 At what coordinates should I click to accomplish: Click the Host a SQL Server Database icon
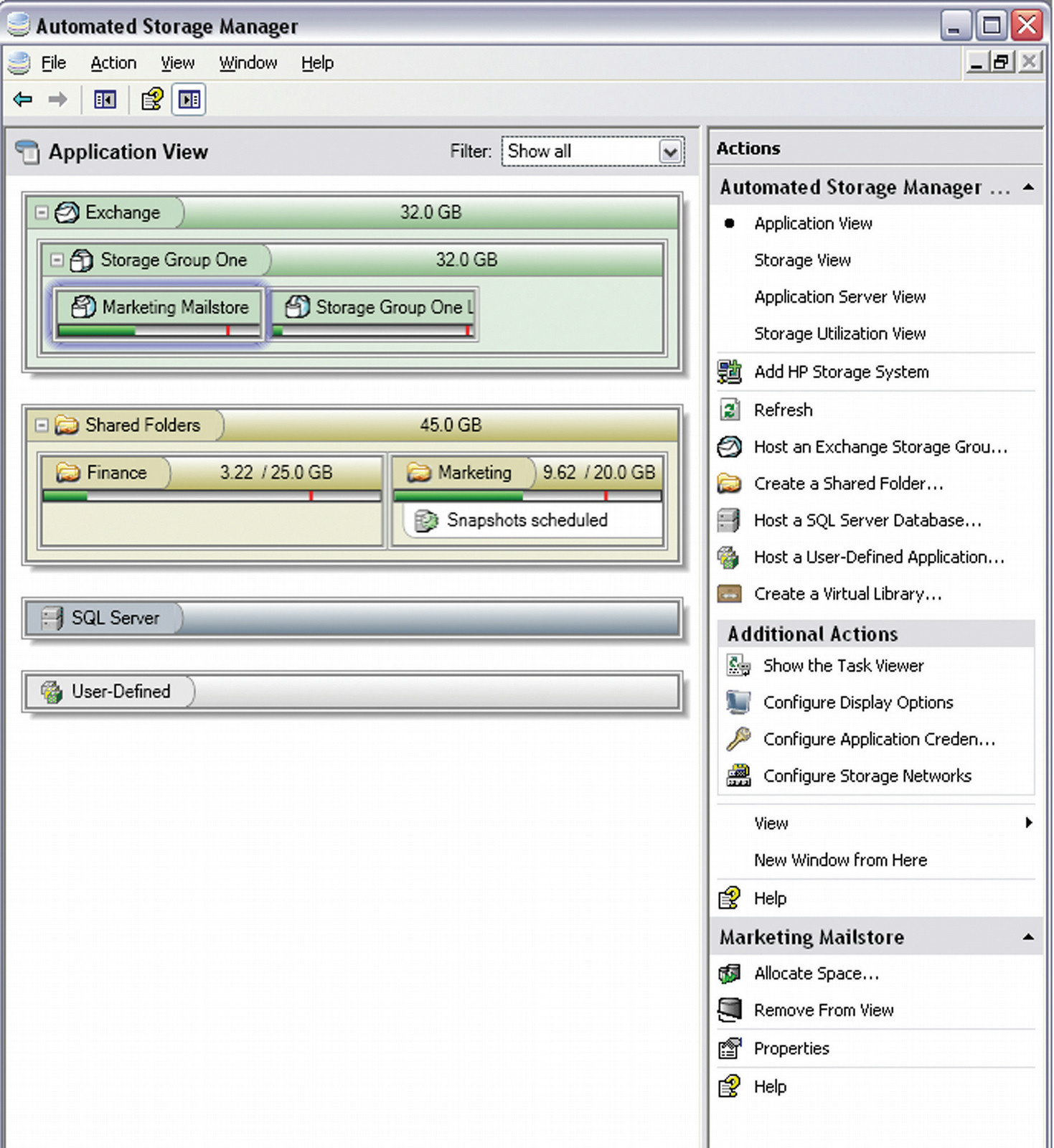729,520
